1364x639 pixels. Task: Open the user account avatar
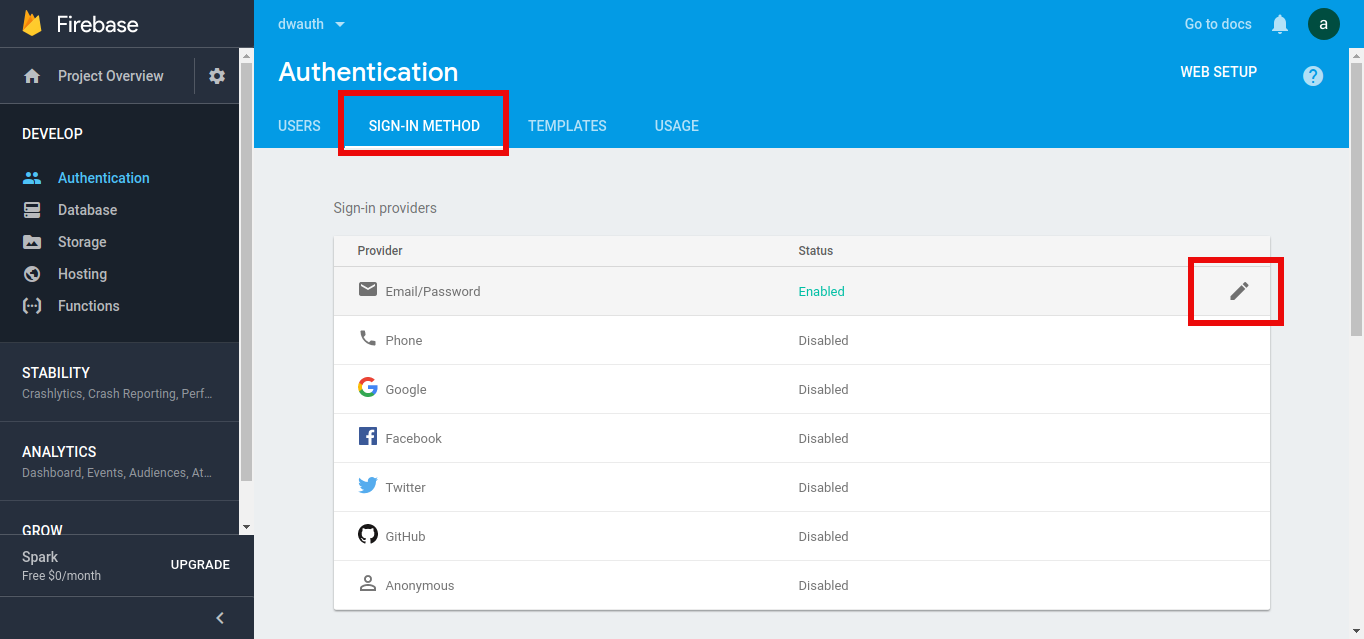coord(1323,24)
